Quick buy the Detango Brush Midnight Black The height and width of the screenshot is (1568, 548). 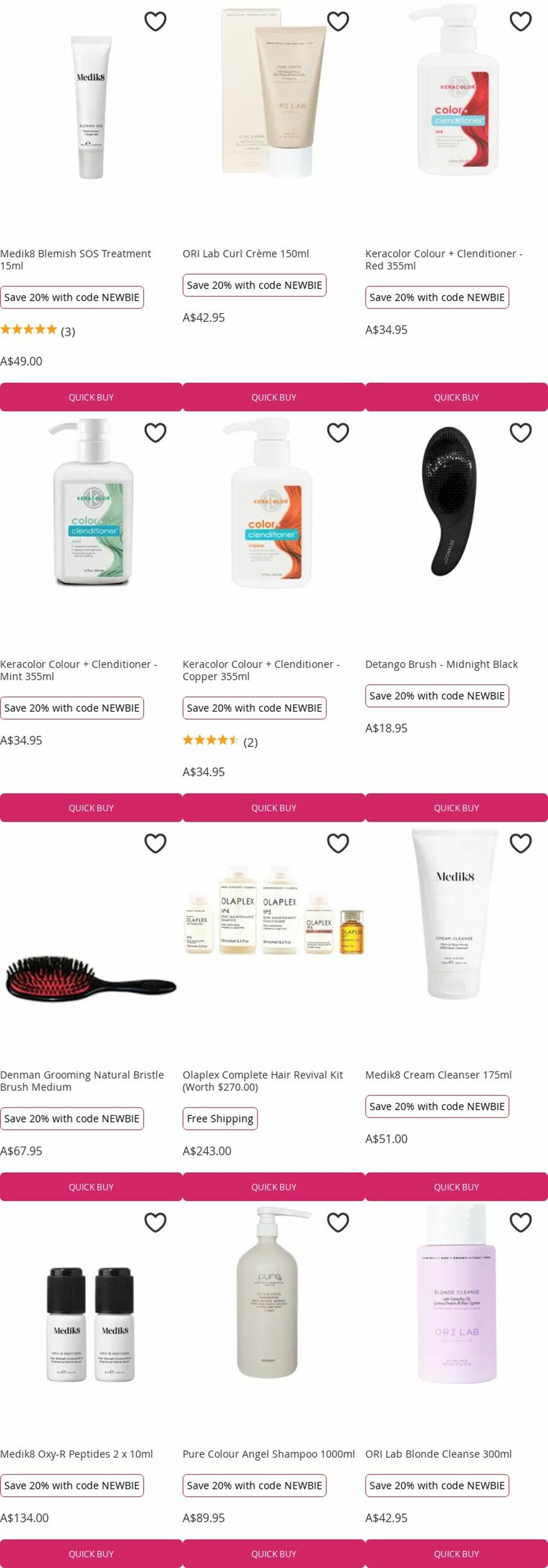pos(456,808)
